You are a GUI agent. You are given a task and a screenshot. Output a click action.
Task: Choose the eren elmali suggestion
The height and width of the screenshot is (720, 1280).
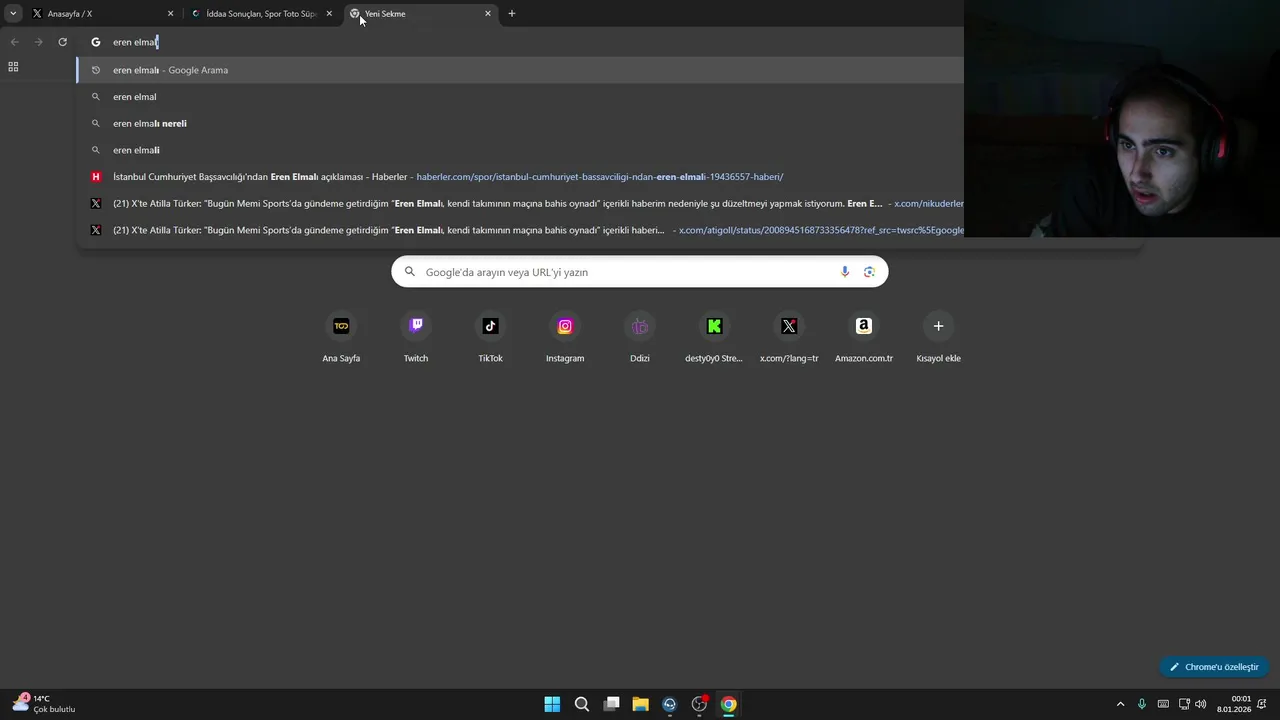point(520,150)
